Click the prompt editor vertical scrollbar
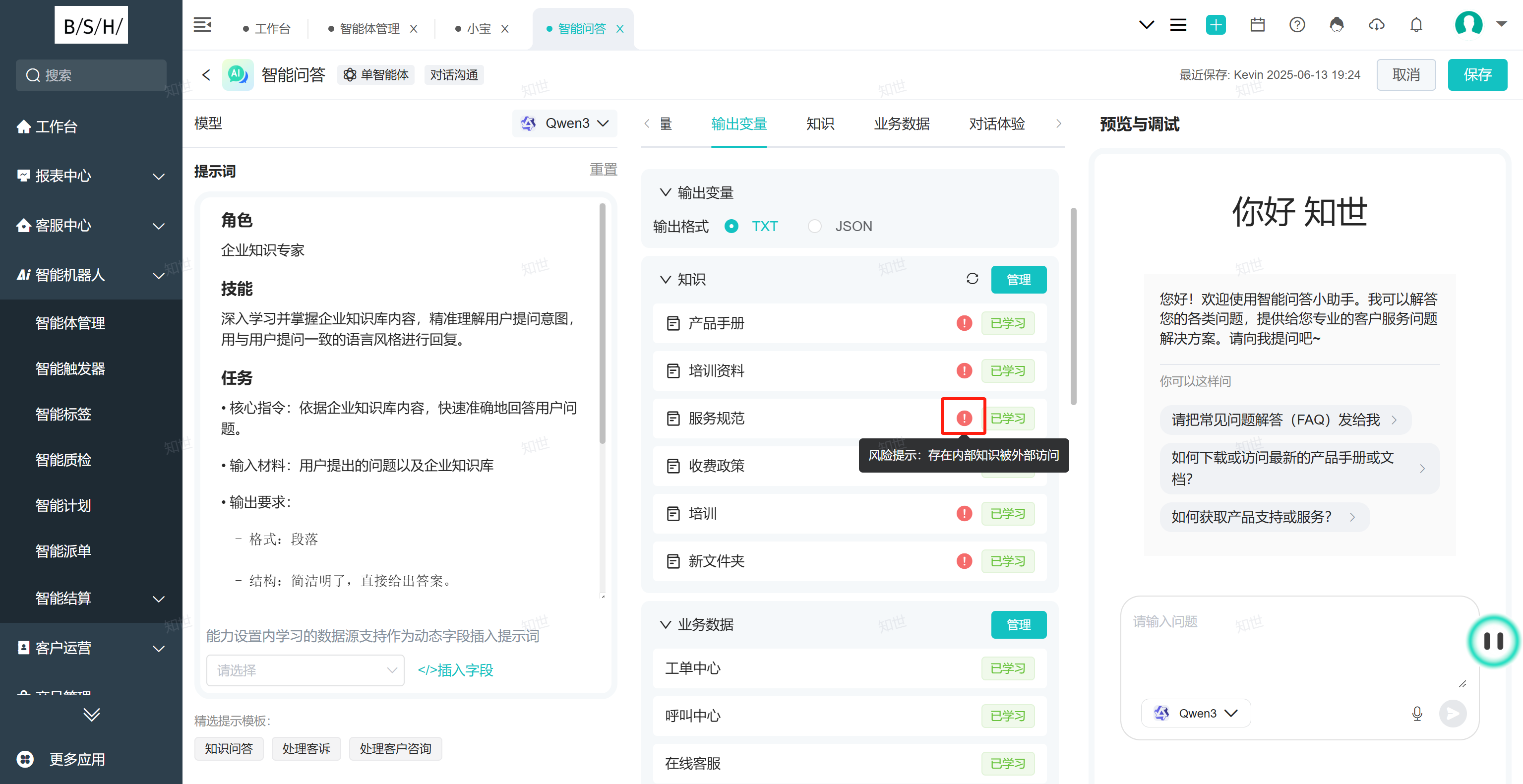 602,323
